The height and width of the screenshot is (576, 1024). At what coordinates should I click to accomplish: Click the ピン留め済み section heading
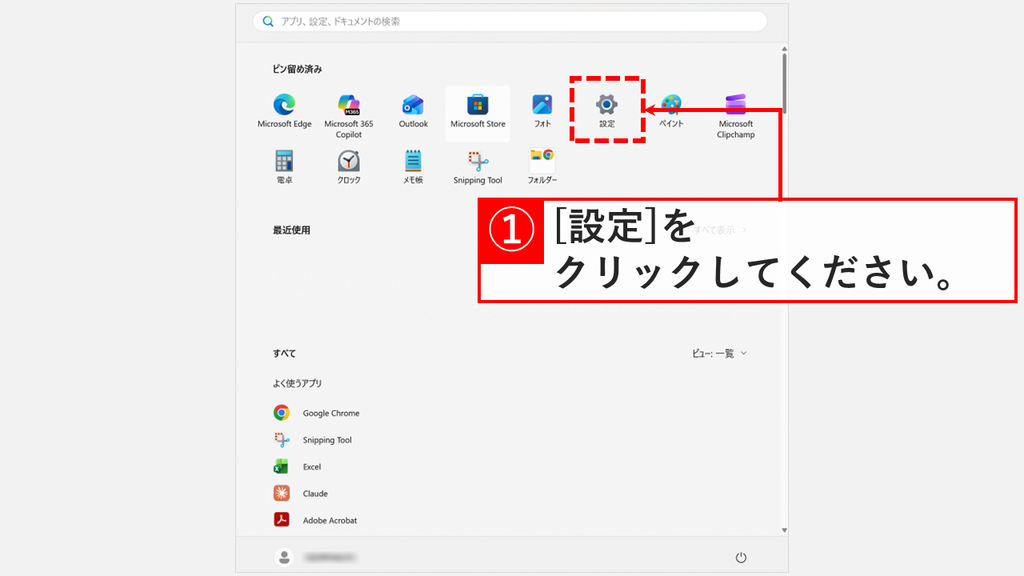297,69
